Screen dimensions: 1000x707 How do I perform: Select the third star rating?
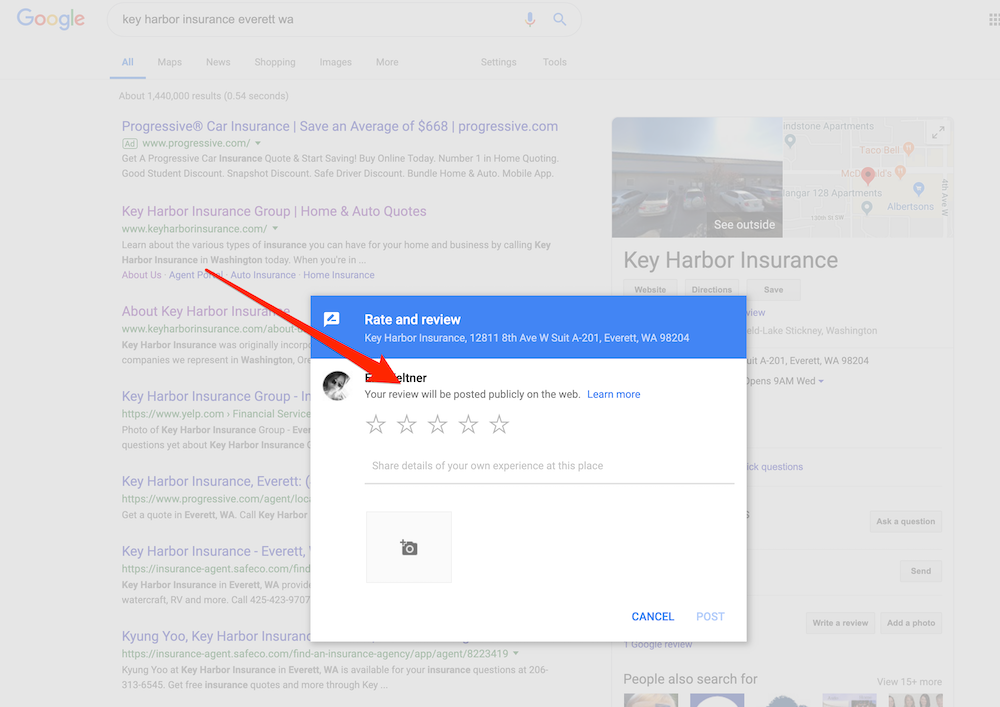[438, 424]
